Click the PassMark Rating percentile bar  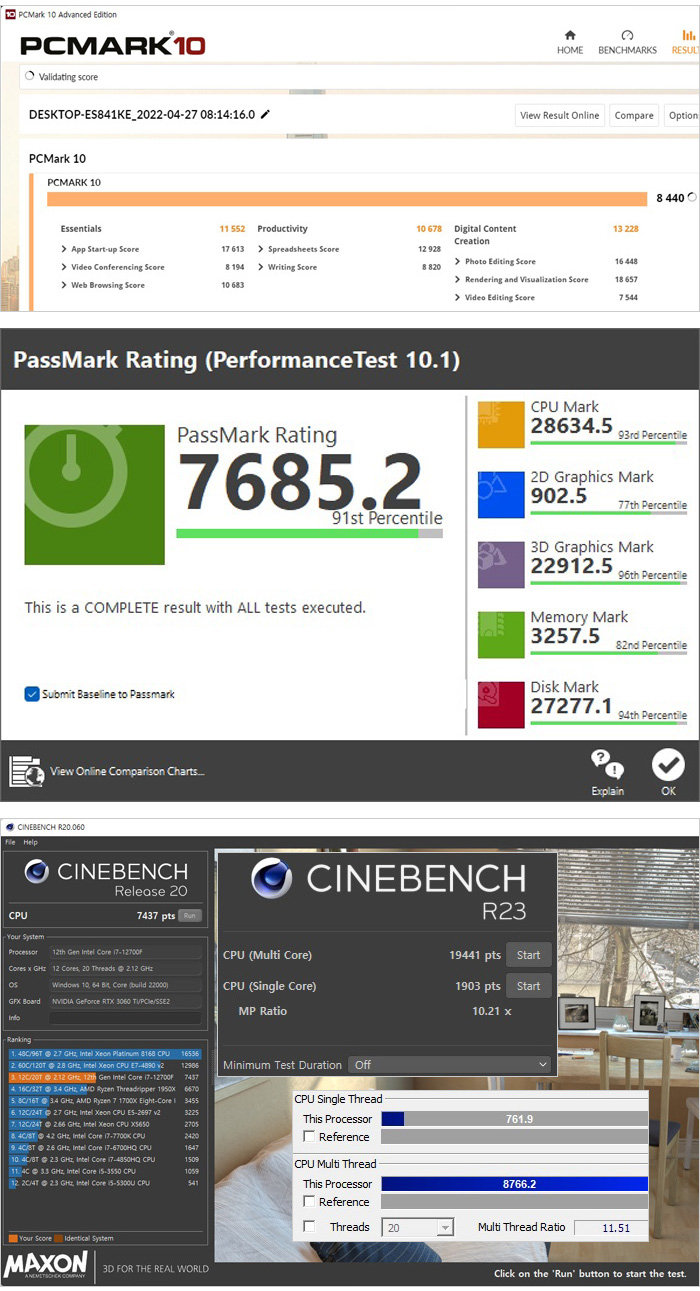coord(308,534)
